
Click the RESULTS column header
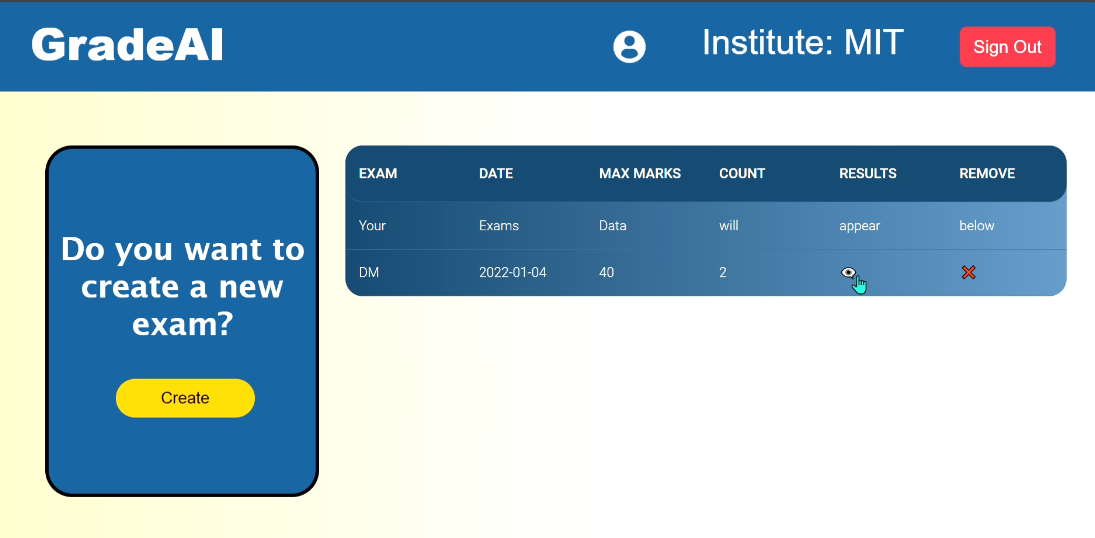coord(868,173)
